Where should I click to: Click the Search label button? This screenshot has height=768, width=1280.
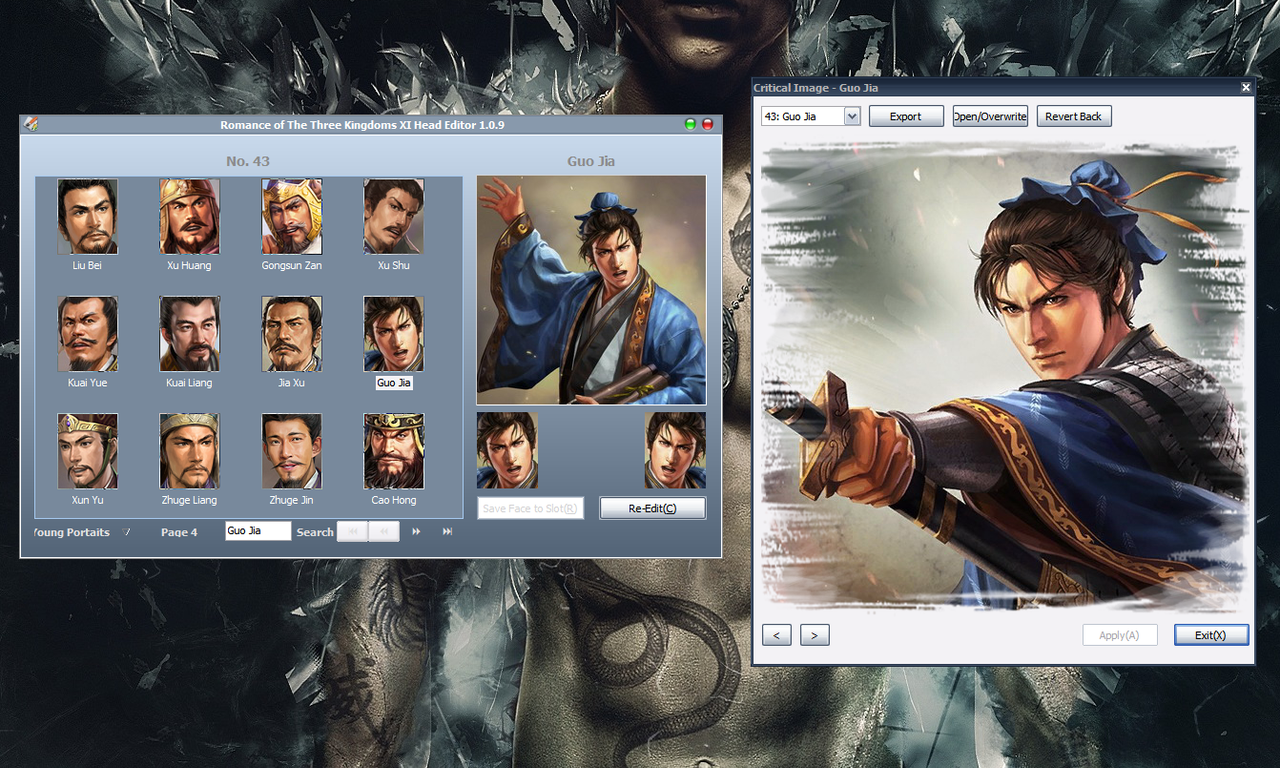coord(315,532)
